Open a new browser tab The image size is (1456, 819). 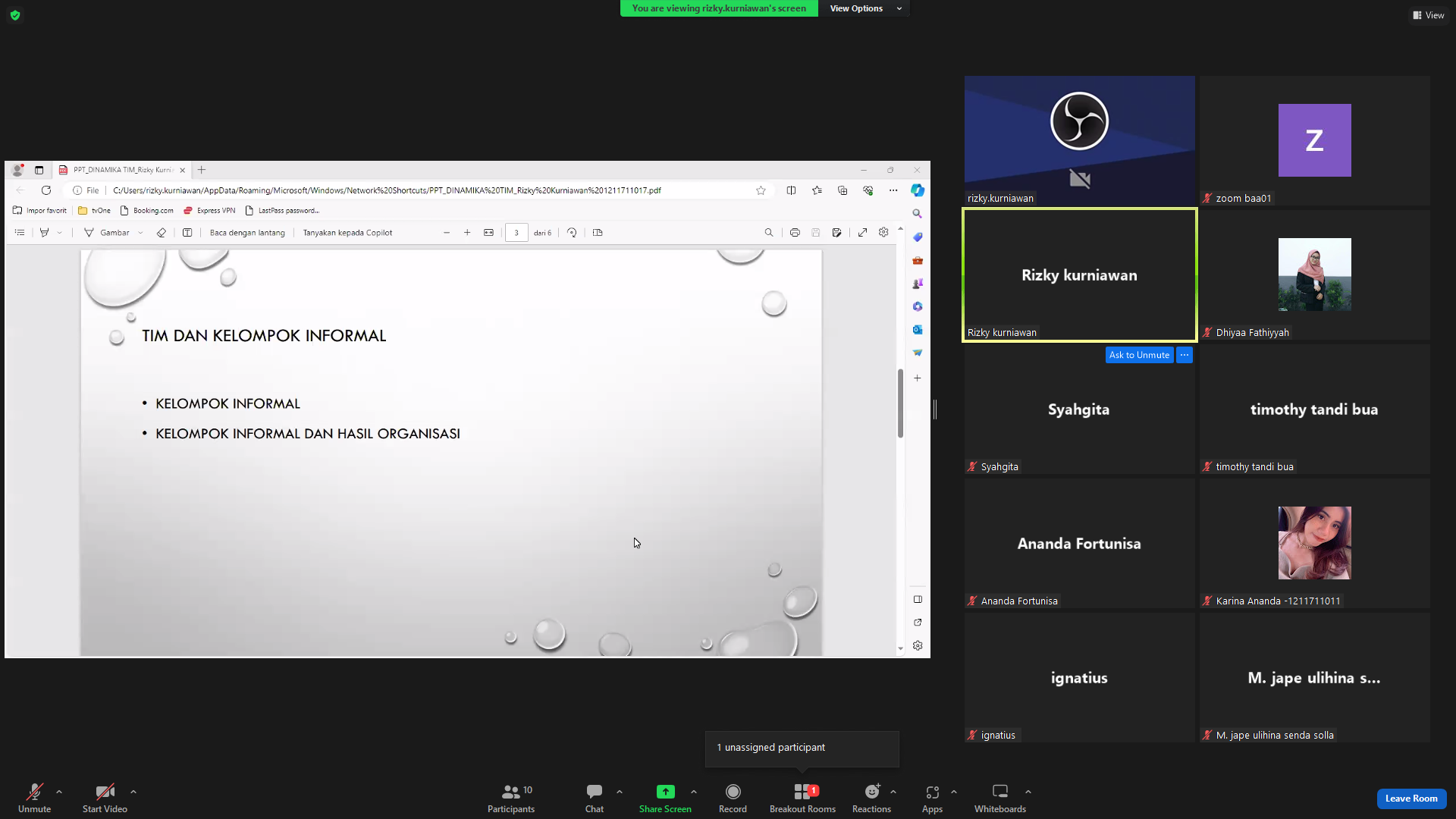coord(202,170)
